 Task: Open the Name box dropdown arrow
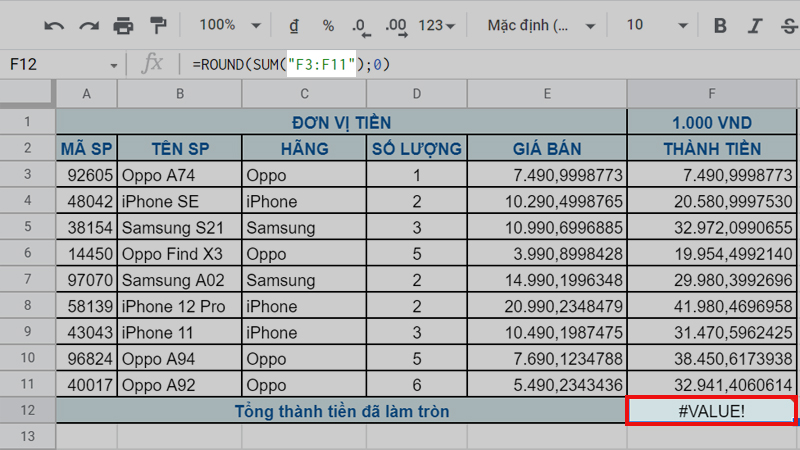coord(113,65)
